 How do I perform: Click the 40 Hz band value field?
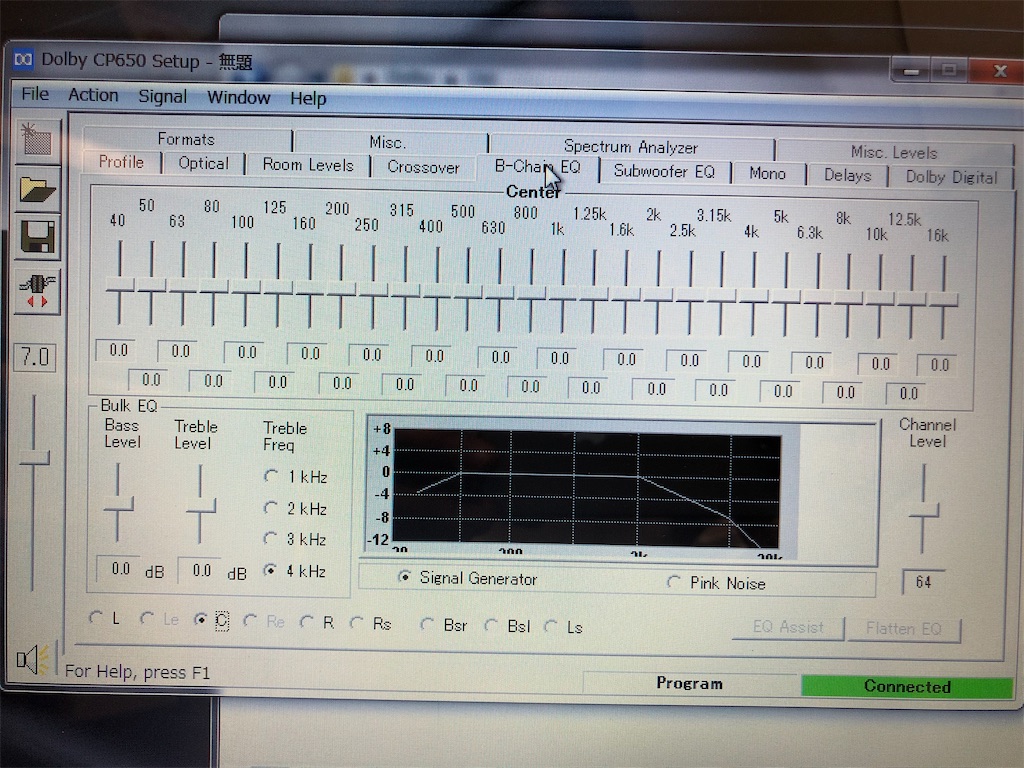coord(116,350)
